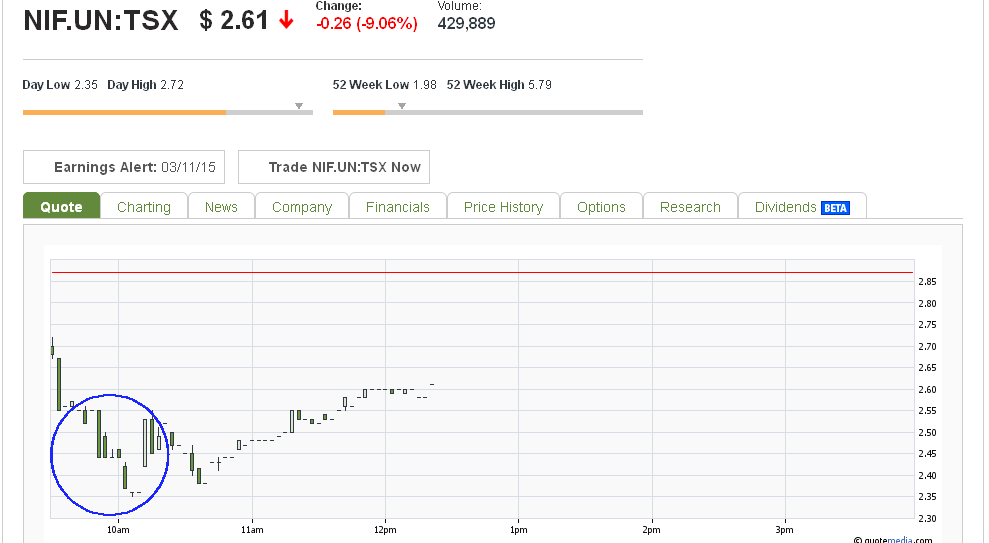
Task: Click the $ 2.61 price value
Action: (234, 20)
